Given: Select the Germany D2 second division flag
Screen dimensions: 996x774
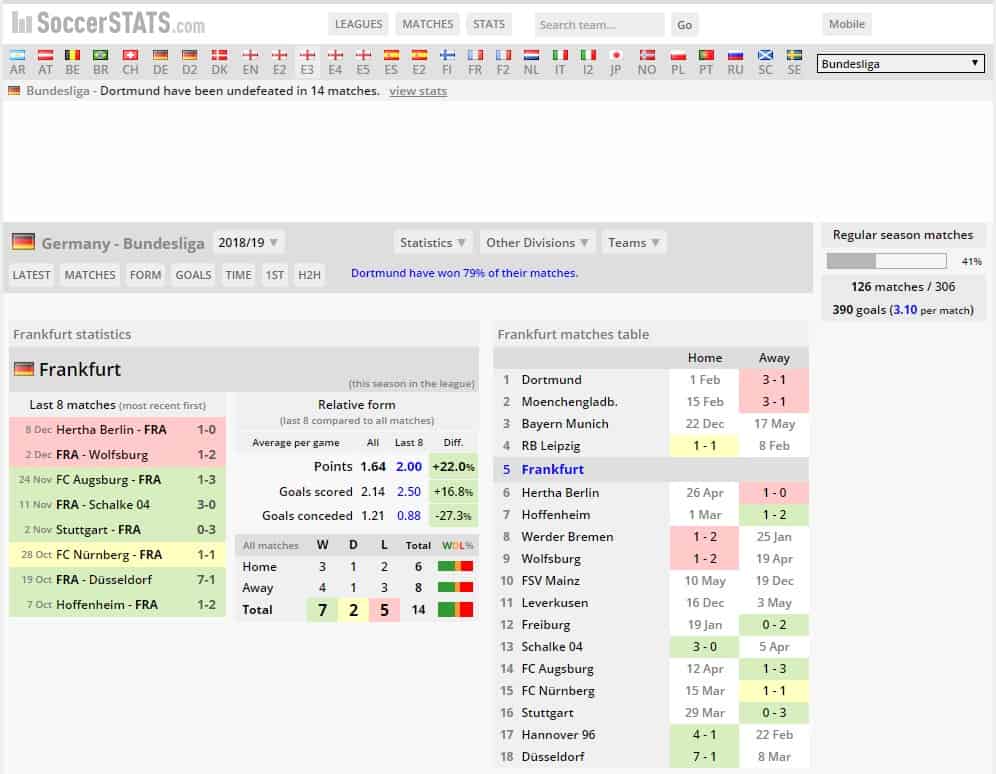Looking at the screenshot, I should pyautogui.click(x=189, y=55).
